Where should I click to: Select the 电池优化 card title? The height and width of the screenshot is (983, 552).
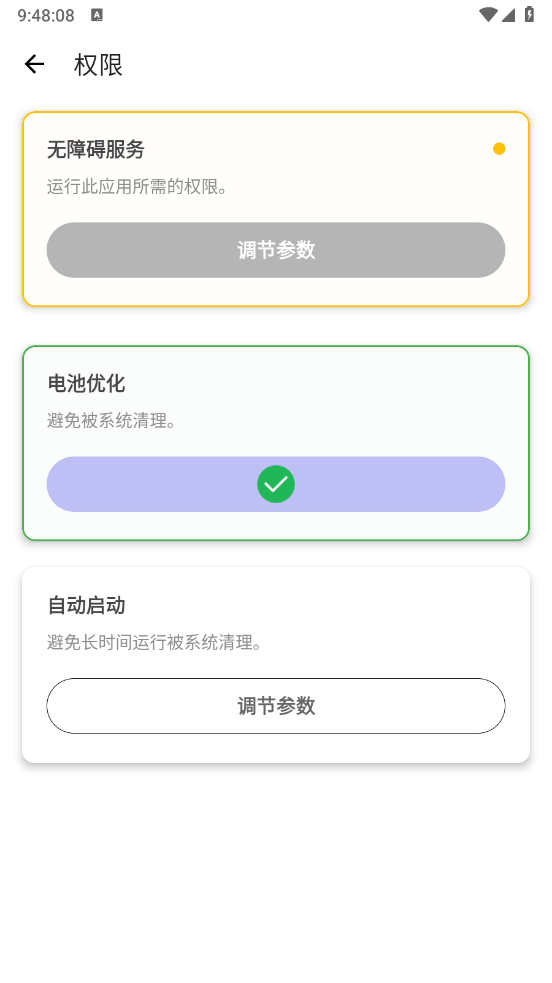tap(86, 383)
